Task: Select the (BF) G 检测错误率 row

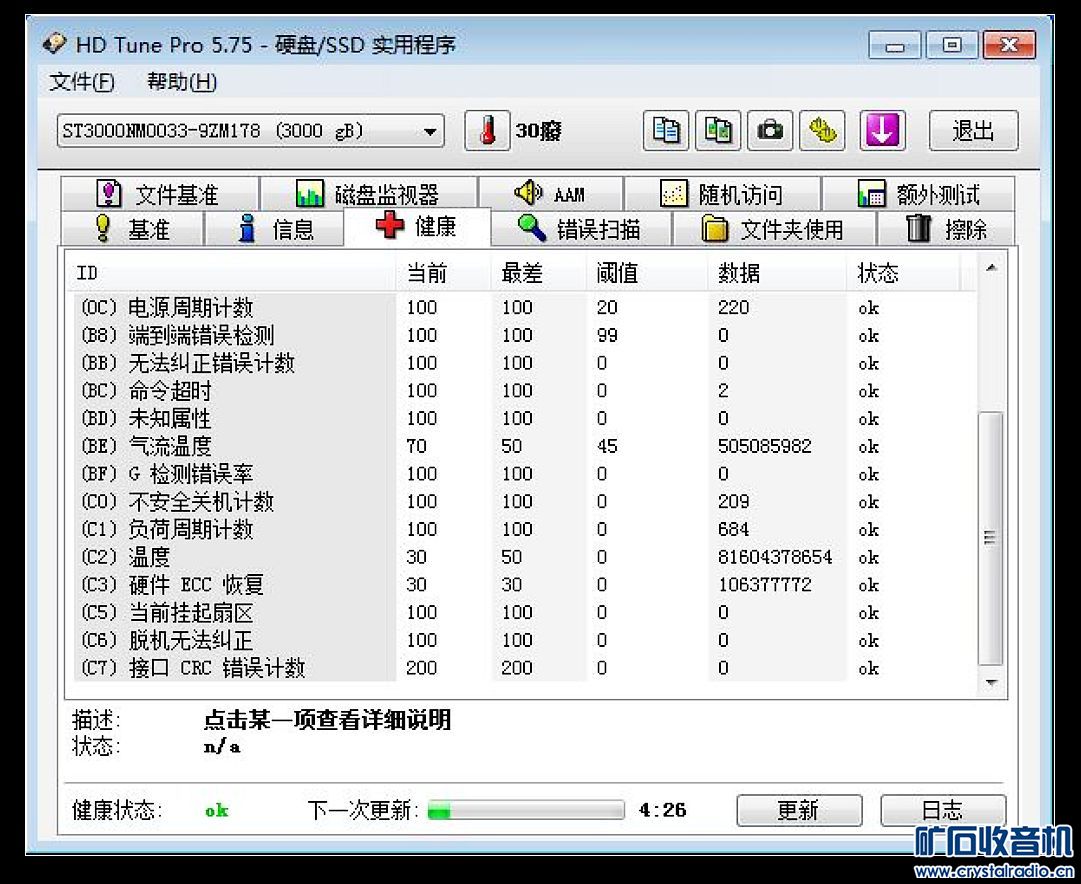Action: [524, 474]
